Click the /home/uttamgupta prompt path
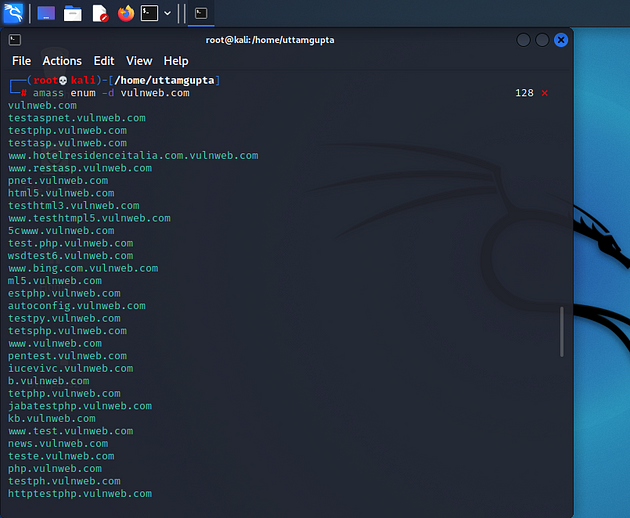Viewport: 630px width, 518px height. (164, 80)
